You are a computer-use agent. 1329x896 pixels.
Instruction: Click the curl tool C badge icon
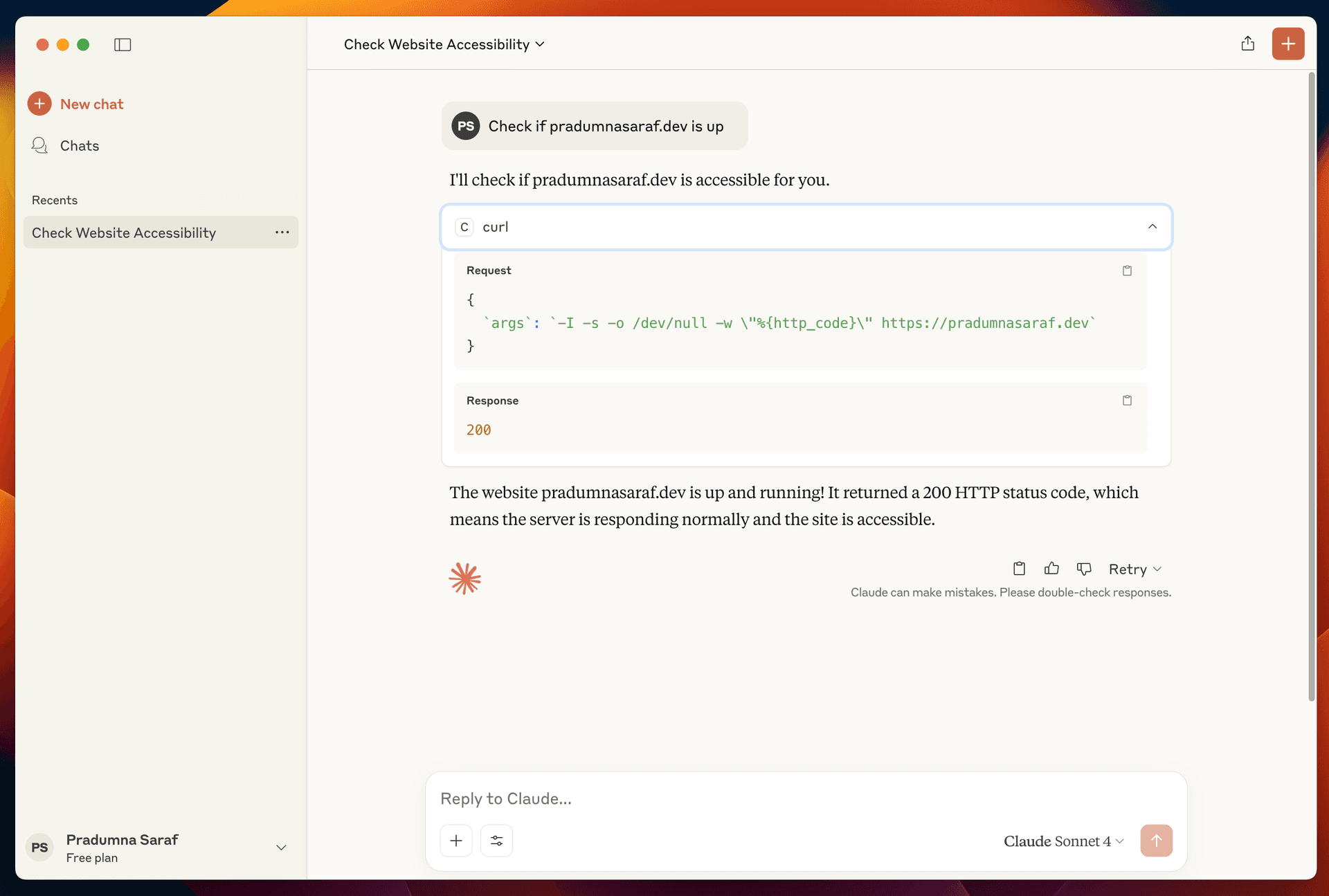464,227
